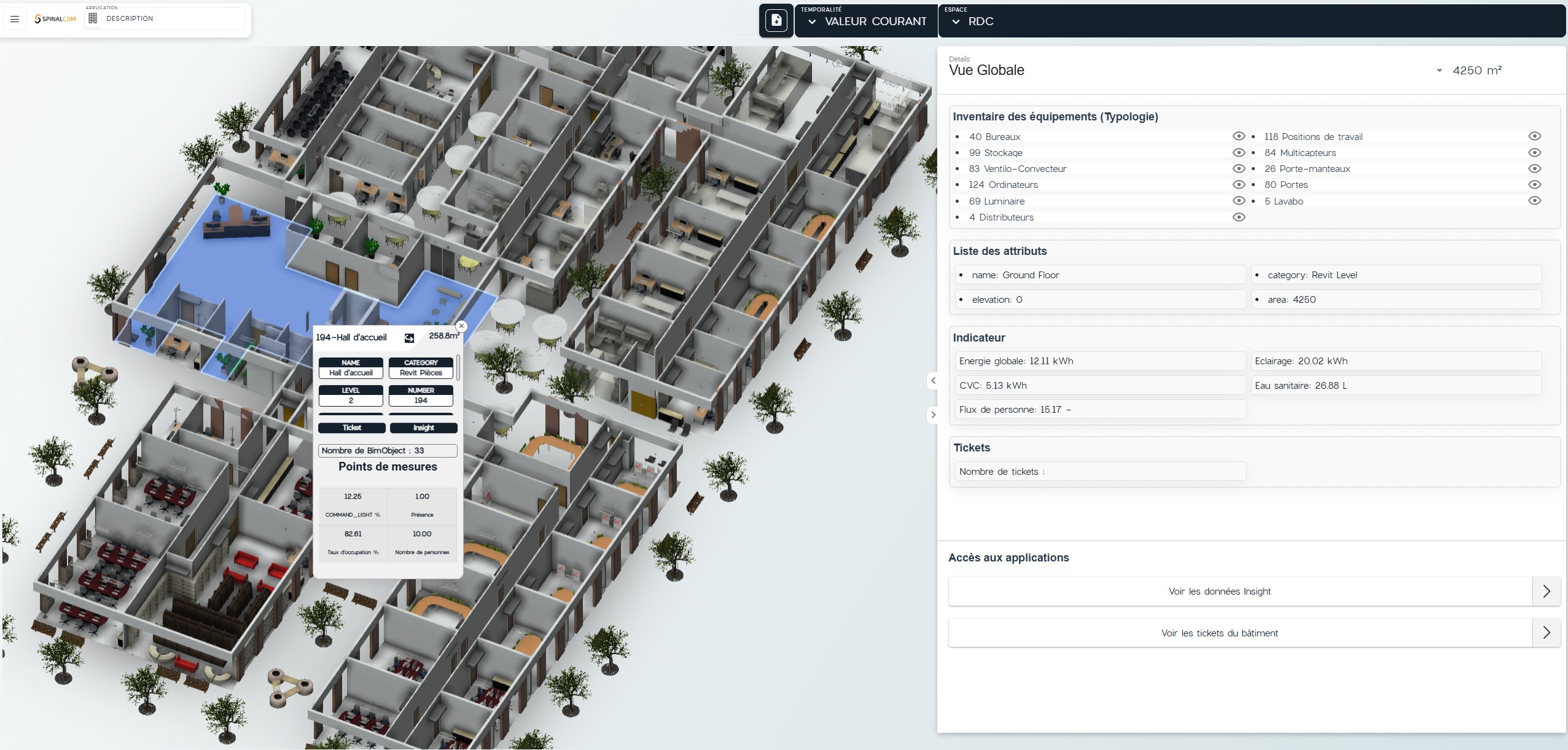The width and height of the screenshot is (1568, 750).
Task: Toggle visibility of 40 Bureaux
Action: [x=1238, y=136]
